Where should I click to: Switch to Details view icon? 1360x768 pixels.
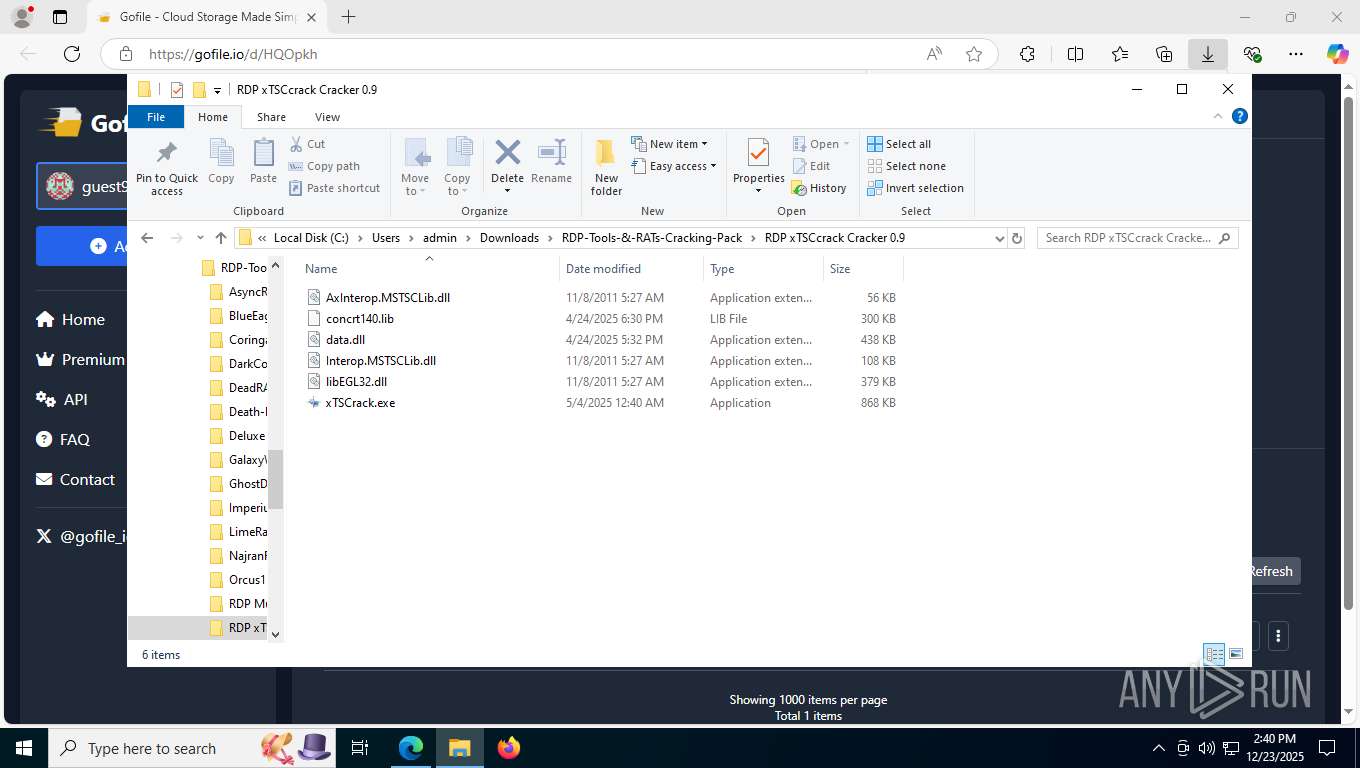1214,654
